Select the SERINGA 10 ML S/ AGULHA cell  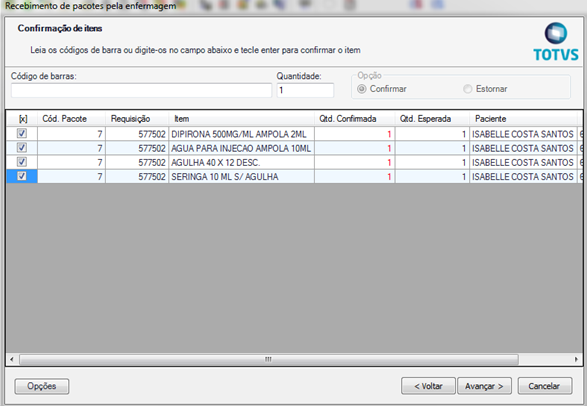click(x=241, y=177)
